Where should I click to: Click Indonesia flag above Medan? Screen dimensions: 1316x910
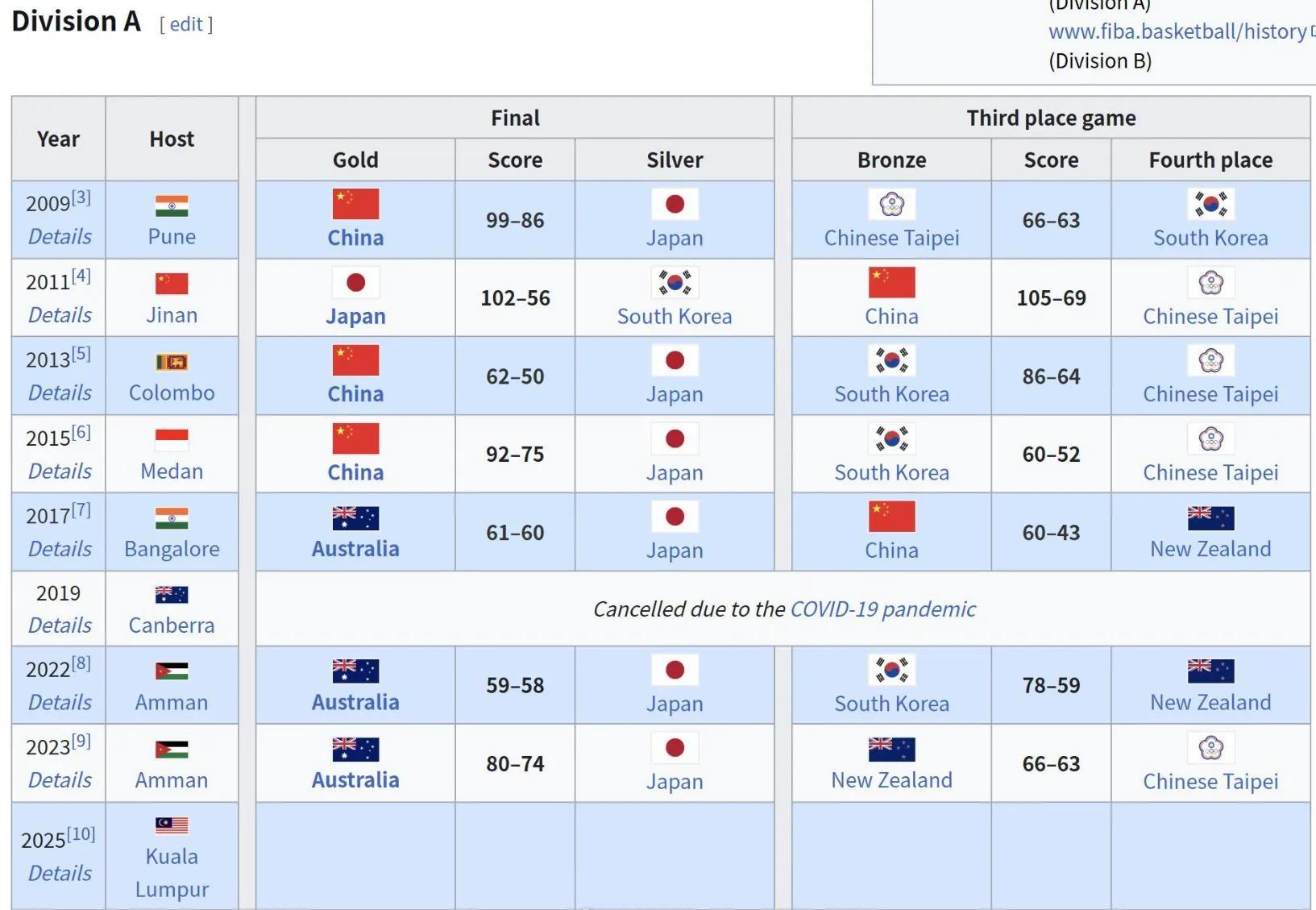coord(172,440)
